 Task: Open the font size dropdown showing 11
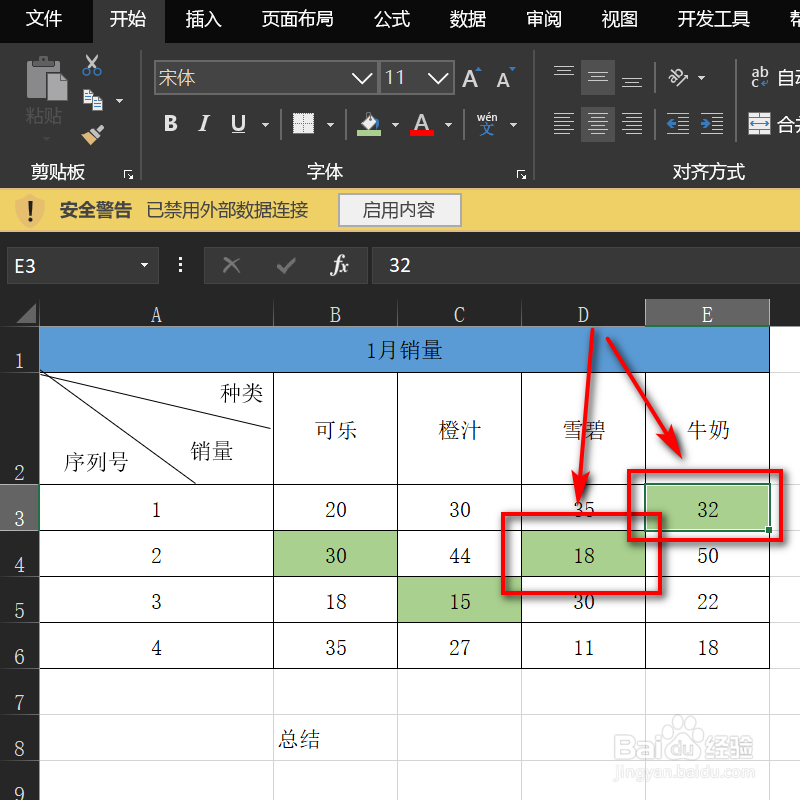438,78
